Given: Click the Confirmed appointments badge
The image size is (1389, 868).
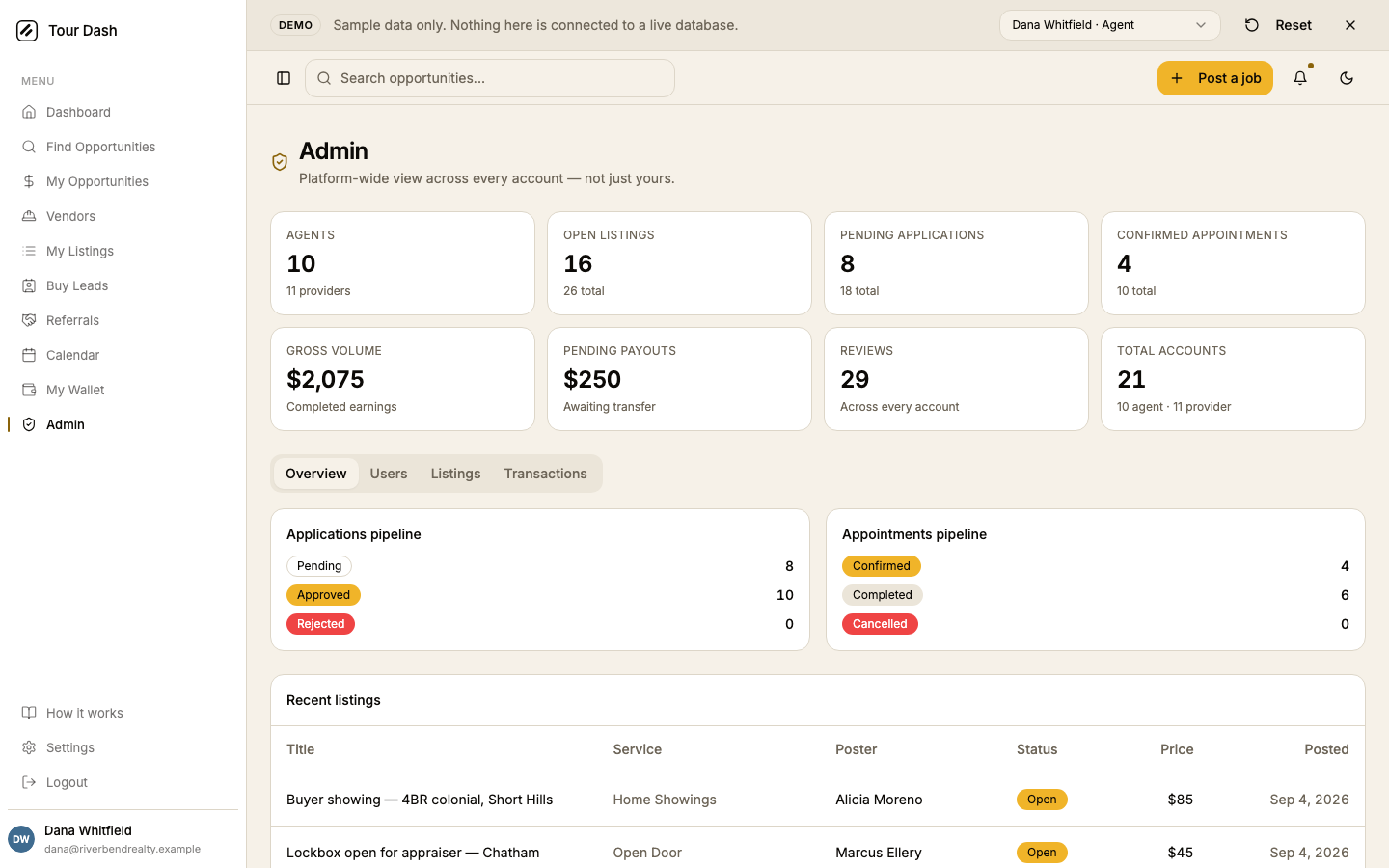Looking at the screenshot, I should click(x=882, y=566).
